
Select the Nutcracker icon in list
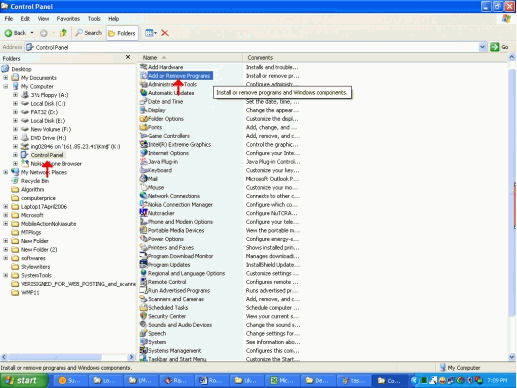pyautogui.click(x=143, y=213)
